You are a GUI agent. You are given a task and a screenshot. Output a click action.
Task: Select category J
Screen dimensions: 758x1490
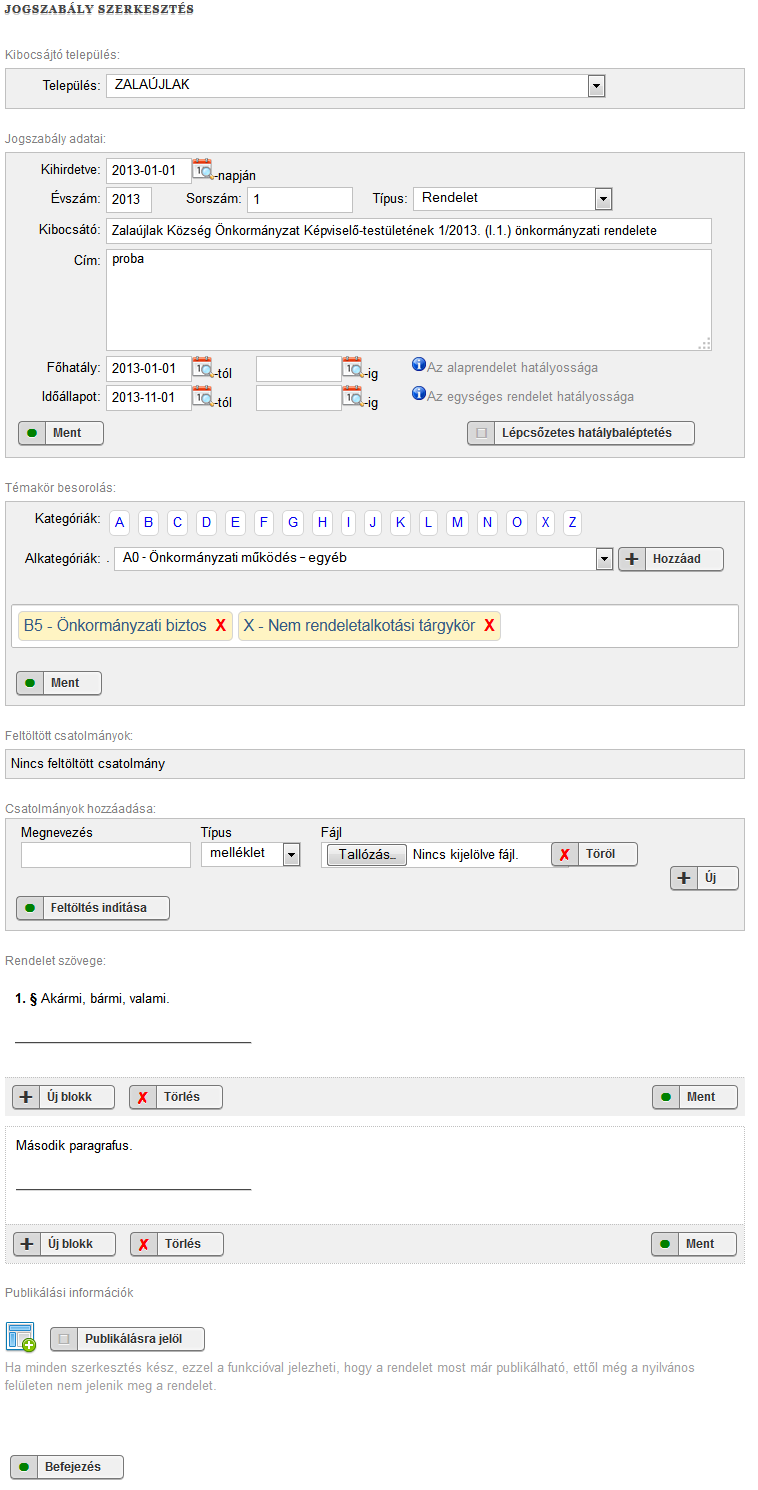[373, 522]
